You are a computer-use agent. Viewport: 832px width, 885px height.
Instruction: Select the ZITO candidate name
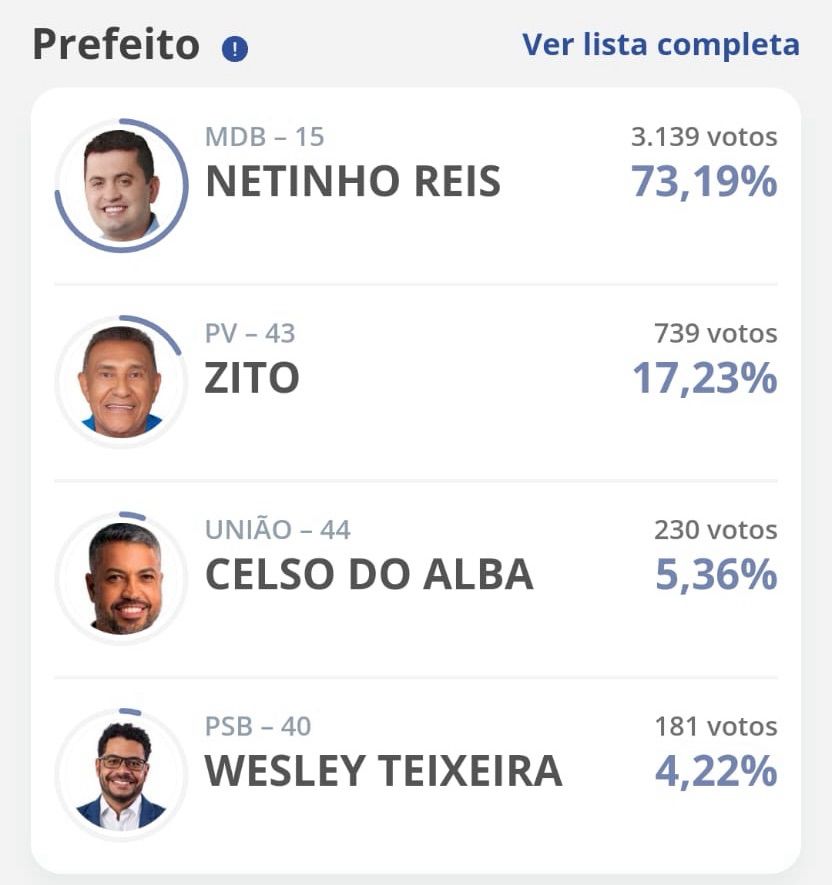coord(252,378)
